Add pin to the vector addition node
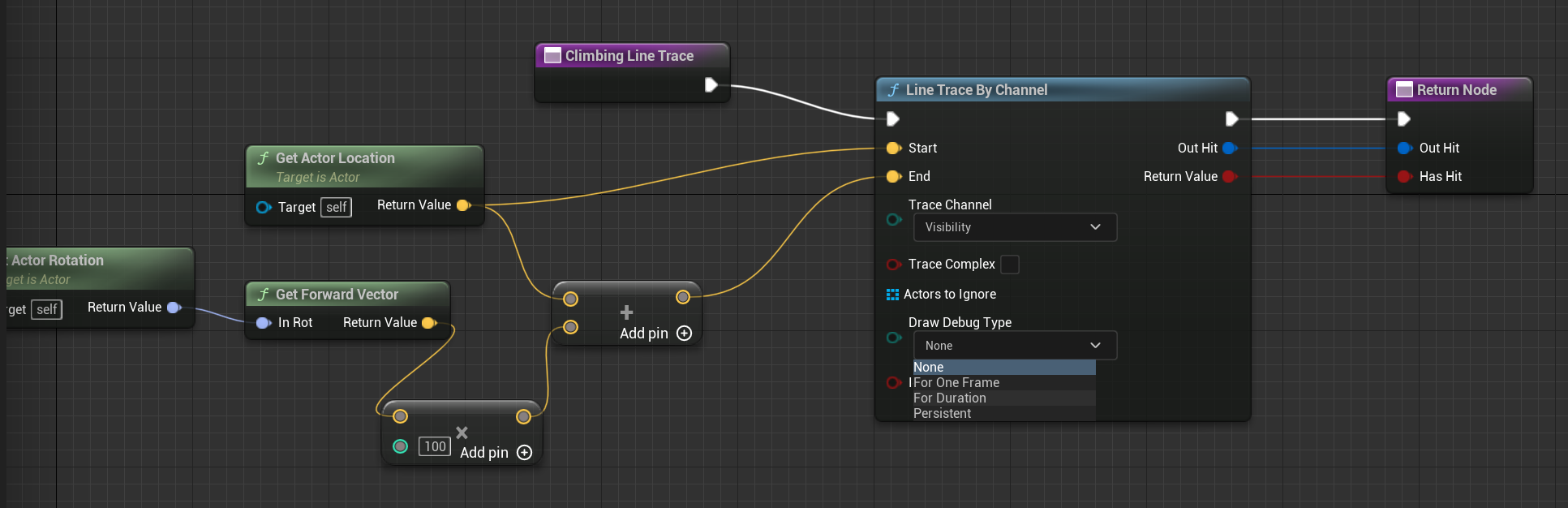 click(x=684, y=334)
